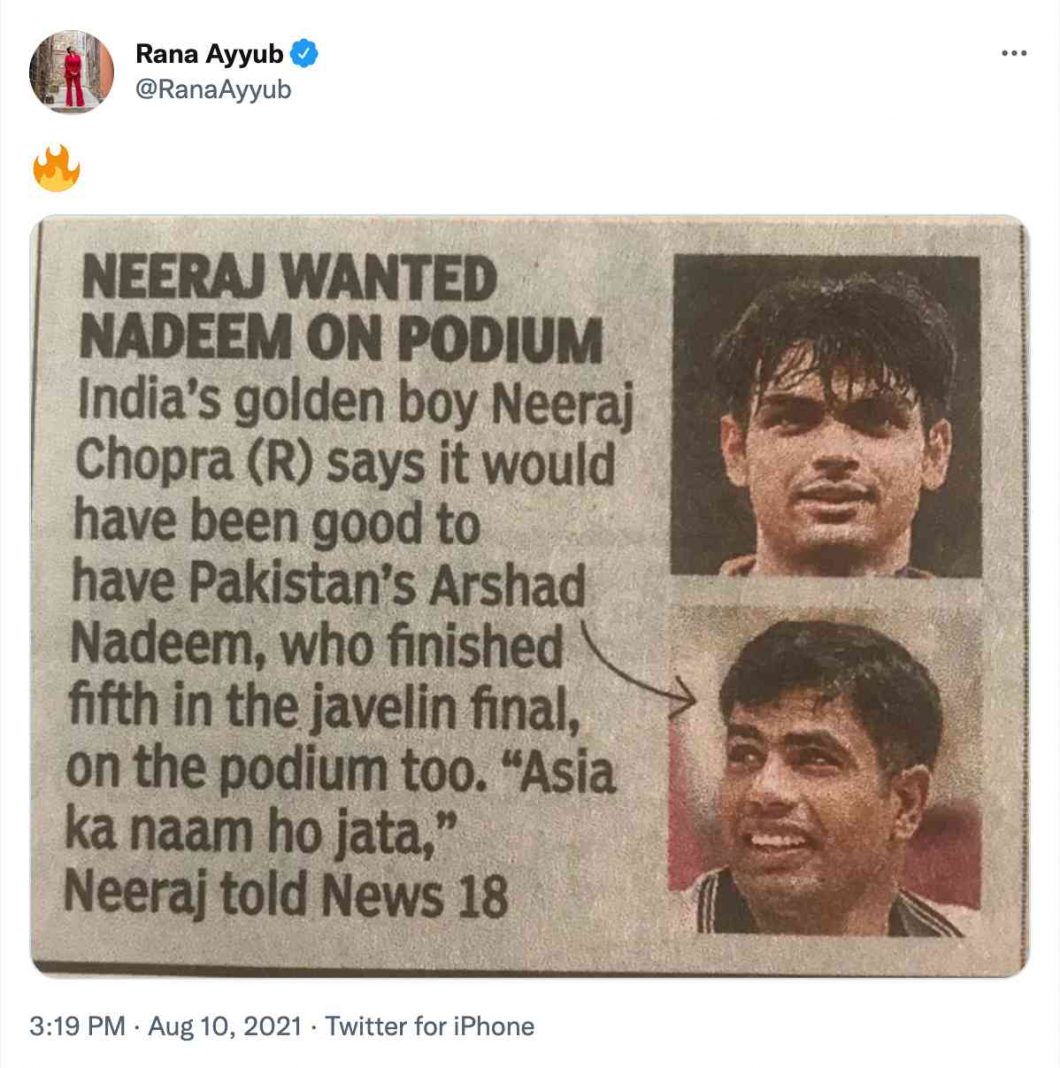
Task: Click the headline NEERAJ WANTED
Action: click(x=290, y=278)
